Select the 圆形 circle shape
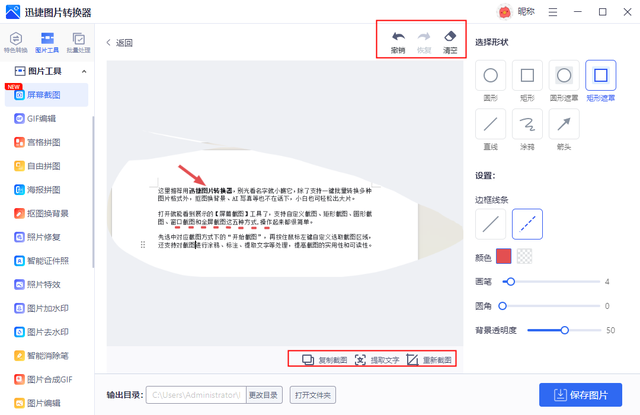The height and width of the screenshot is (415, 640). (490, 75)
